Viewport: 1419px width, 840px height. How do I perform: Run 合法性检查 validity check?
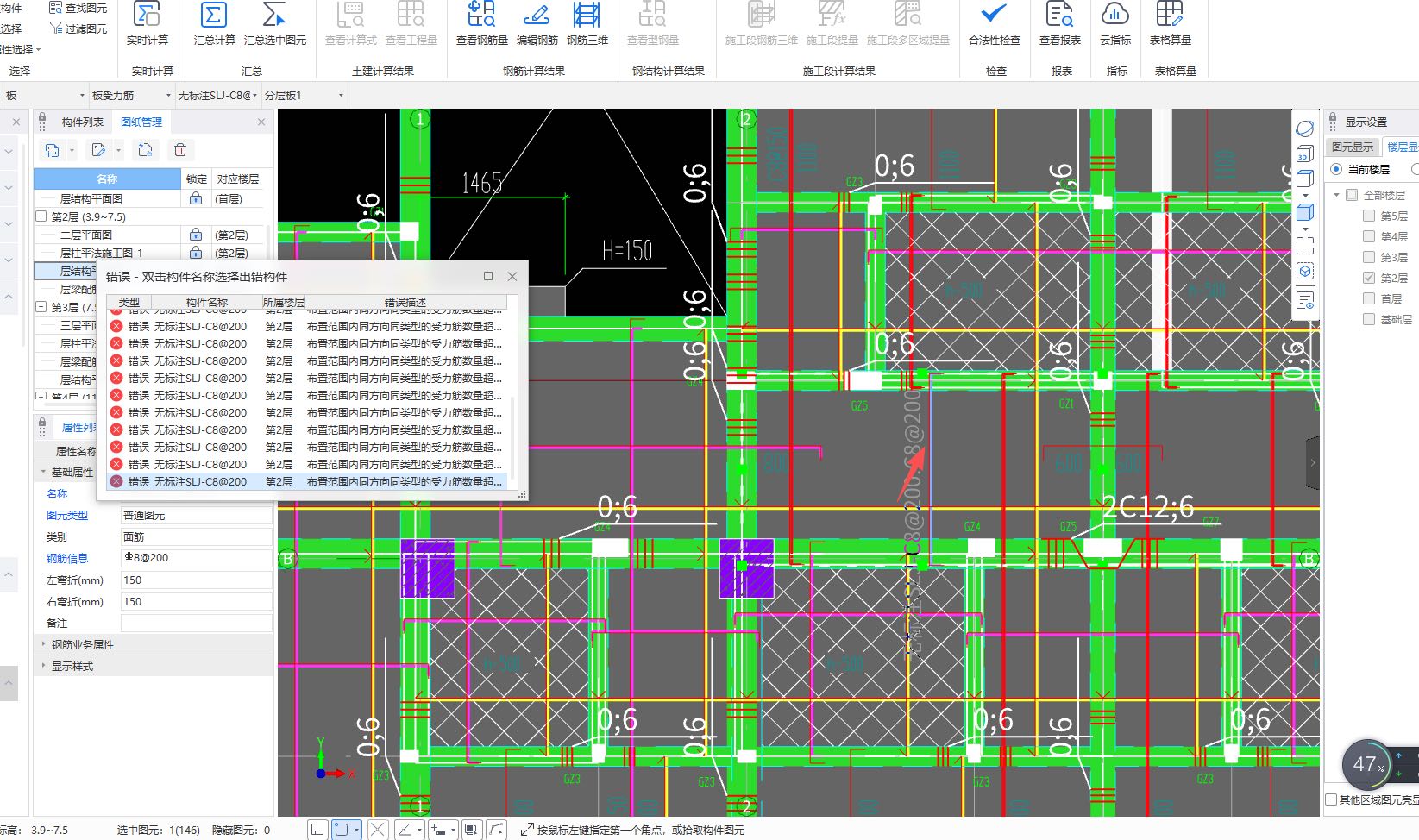point(994,16)
